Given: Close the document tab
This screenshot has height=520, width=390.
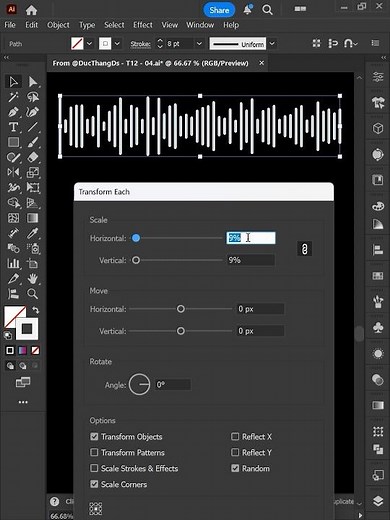Looking at the screenshot, I should point(262,63).
